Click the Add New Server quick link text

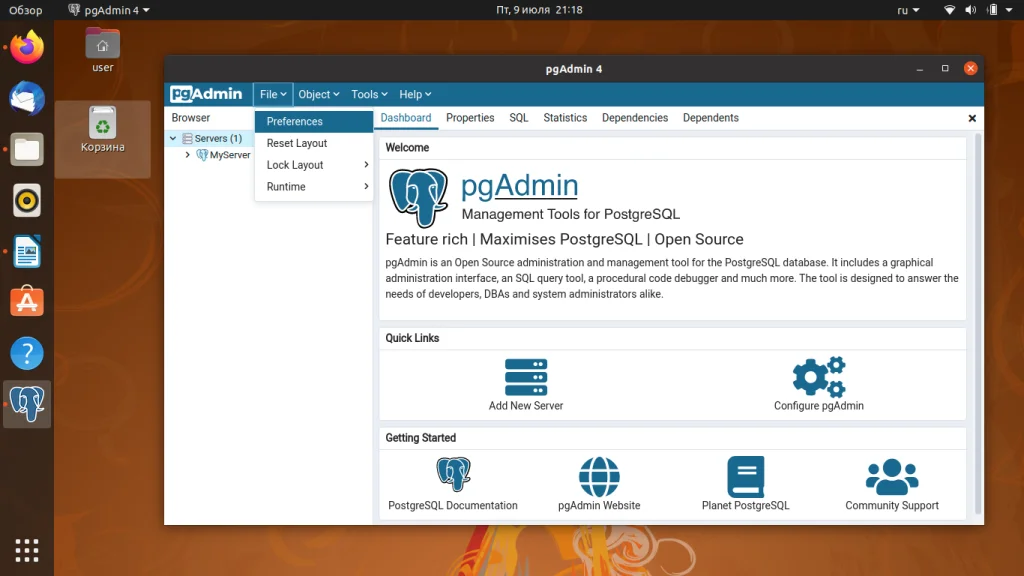tap(525, 403)
